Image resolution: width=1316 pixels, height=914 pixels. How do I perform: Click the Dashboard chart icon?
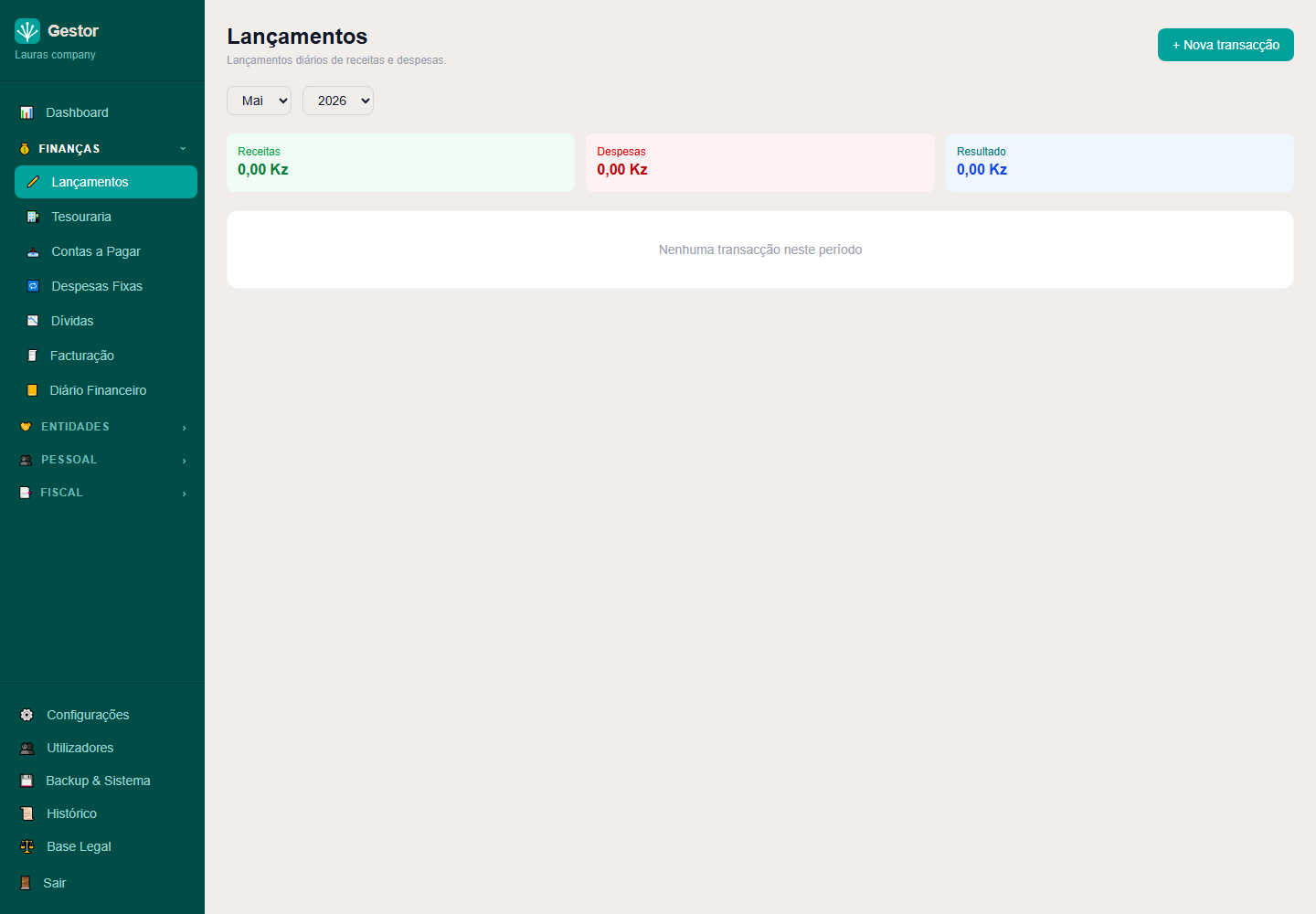tap(27, 112)
